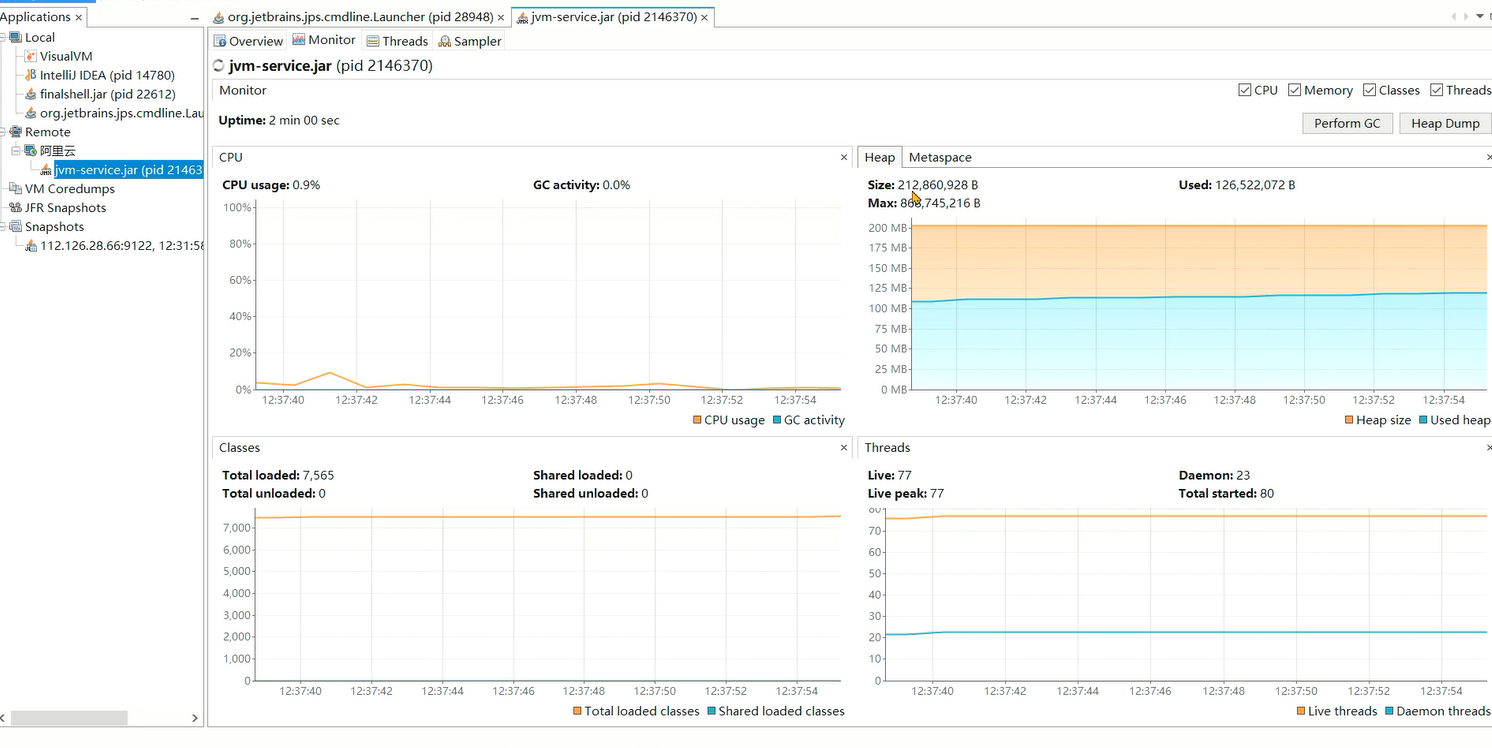Toggle the Memory checkbox
Image resolution: width=1492 pixels, height=748 pixels.
tap(1295, 90)
